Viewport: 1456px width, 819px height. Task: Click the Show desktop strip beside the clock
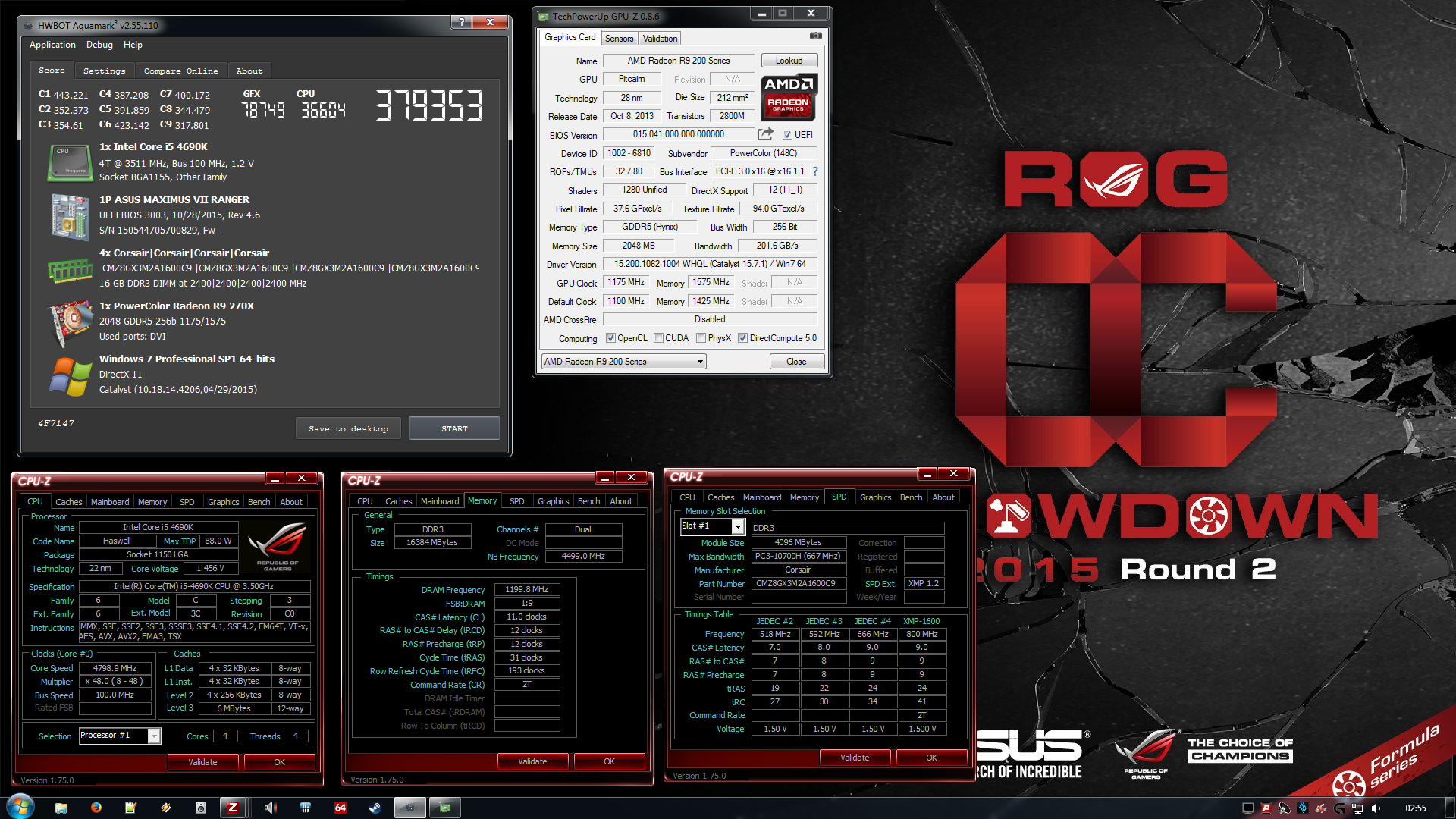coord(1449,808)
